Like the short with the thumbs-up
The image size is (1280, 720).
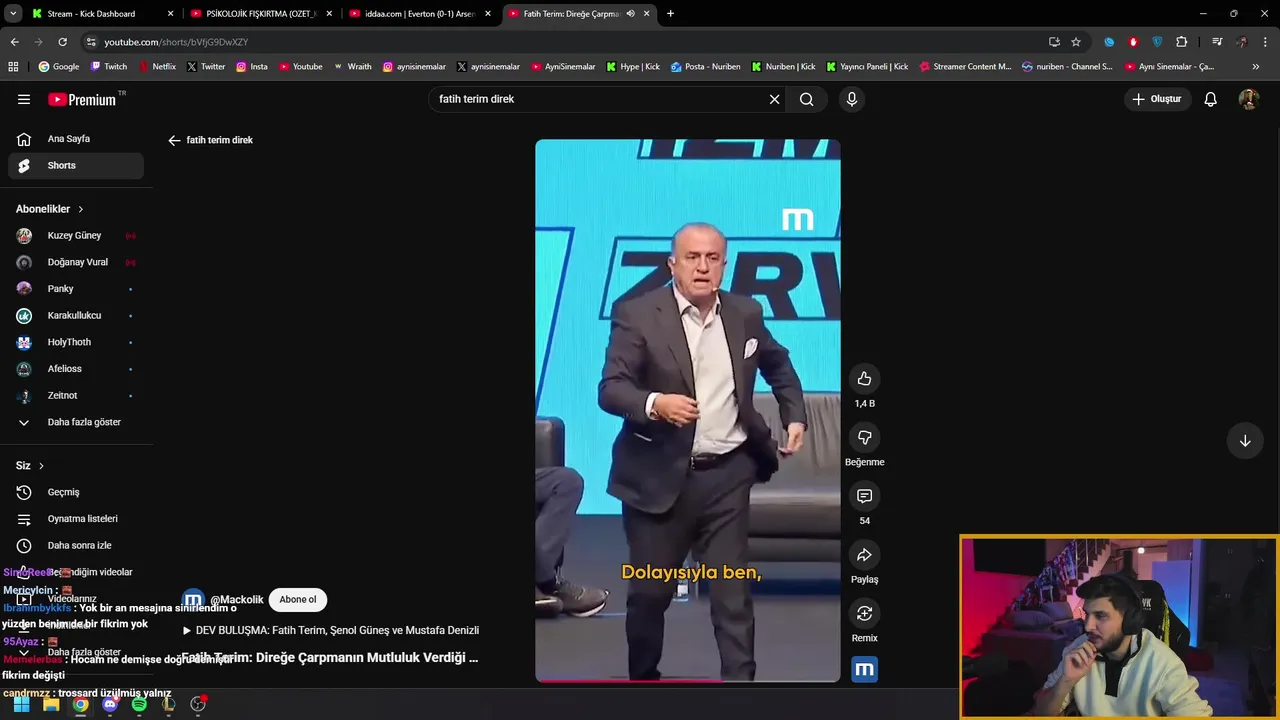tap(864, 379)
